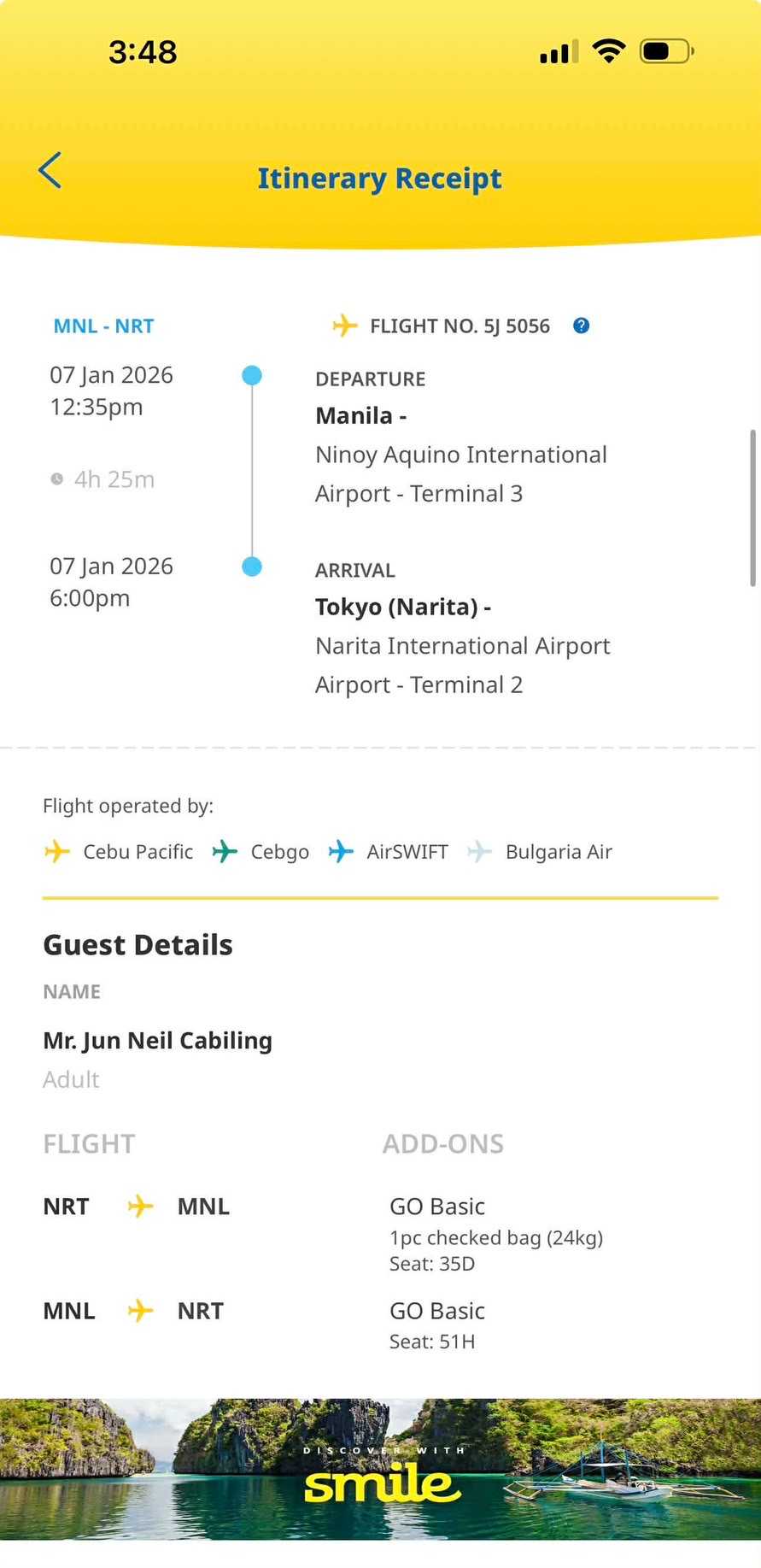Tap the Seat: 51H add-on text

(x=432, y=1342)
